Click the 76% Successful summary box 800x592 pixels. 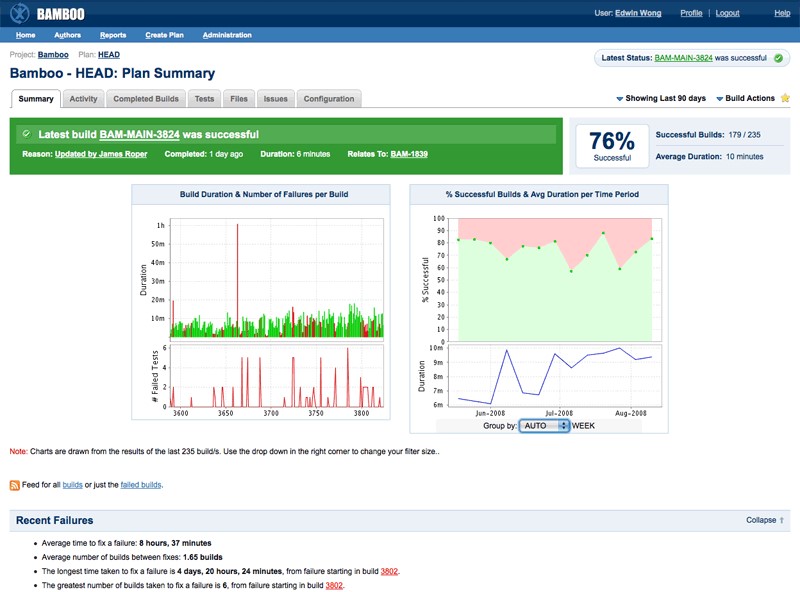click(x=611, y=146)
